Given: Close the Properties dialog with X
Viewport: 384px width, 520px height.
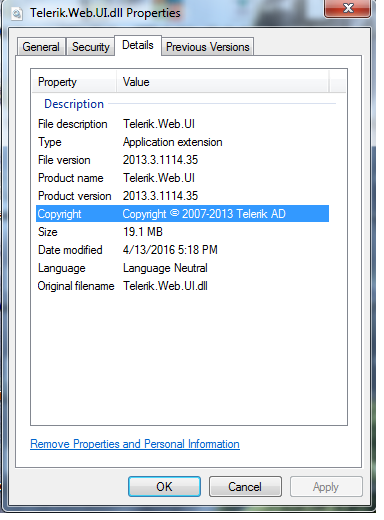Looking at the screenshot, I should coord(347,8).
